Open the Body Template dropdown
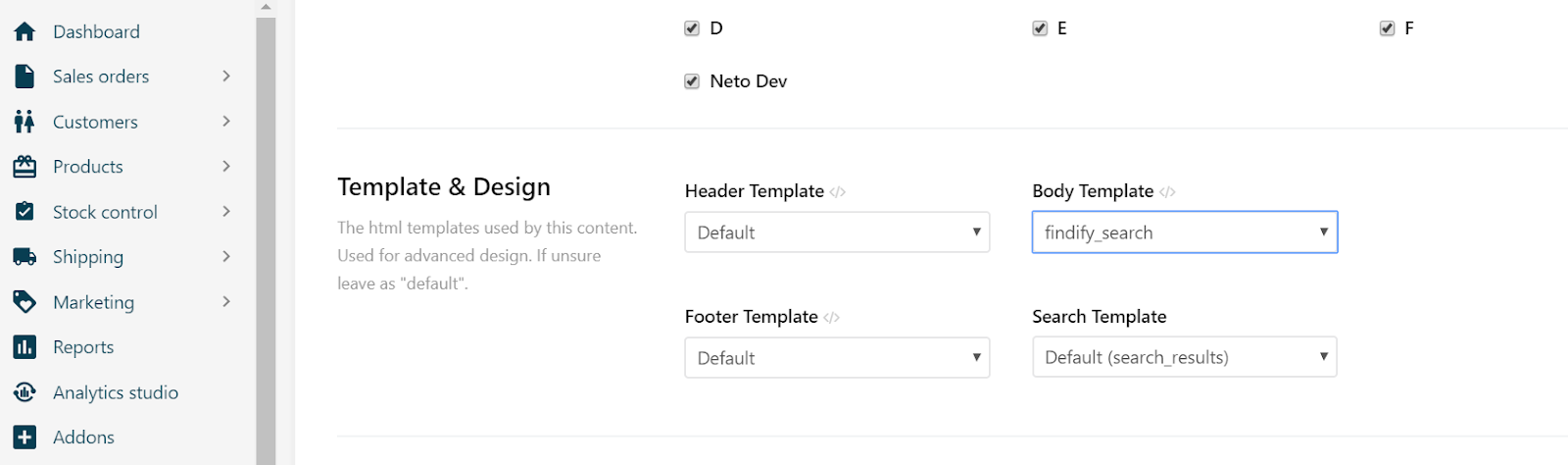Screen dimensions: 1568x465 tap(1184, 232)
